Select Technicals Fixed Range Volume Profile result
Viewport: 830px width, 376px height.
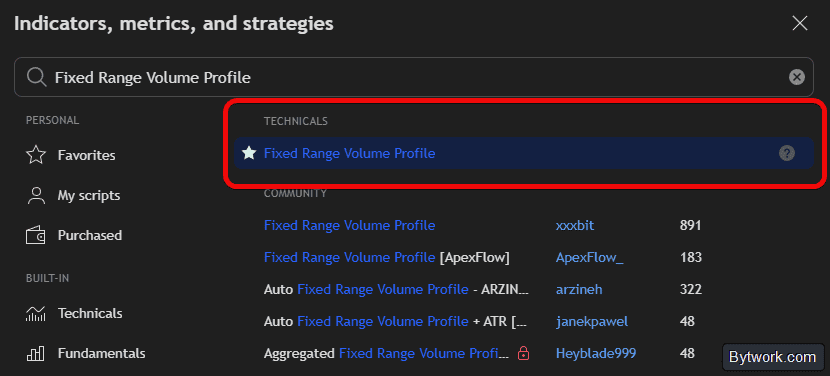tap(524, 154)
